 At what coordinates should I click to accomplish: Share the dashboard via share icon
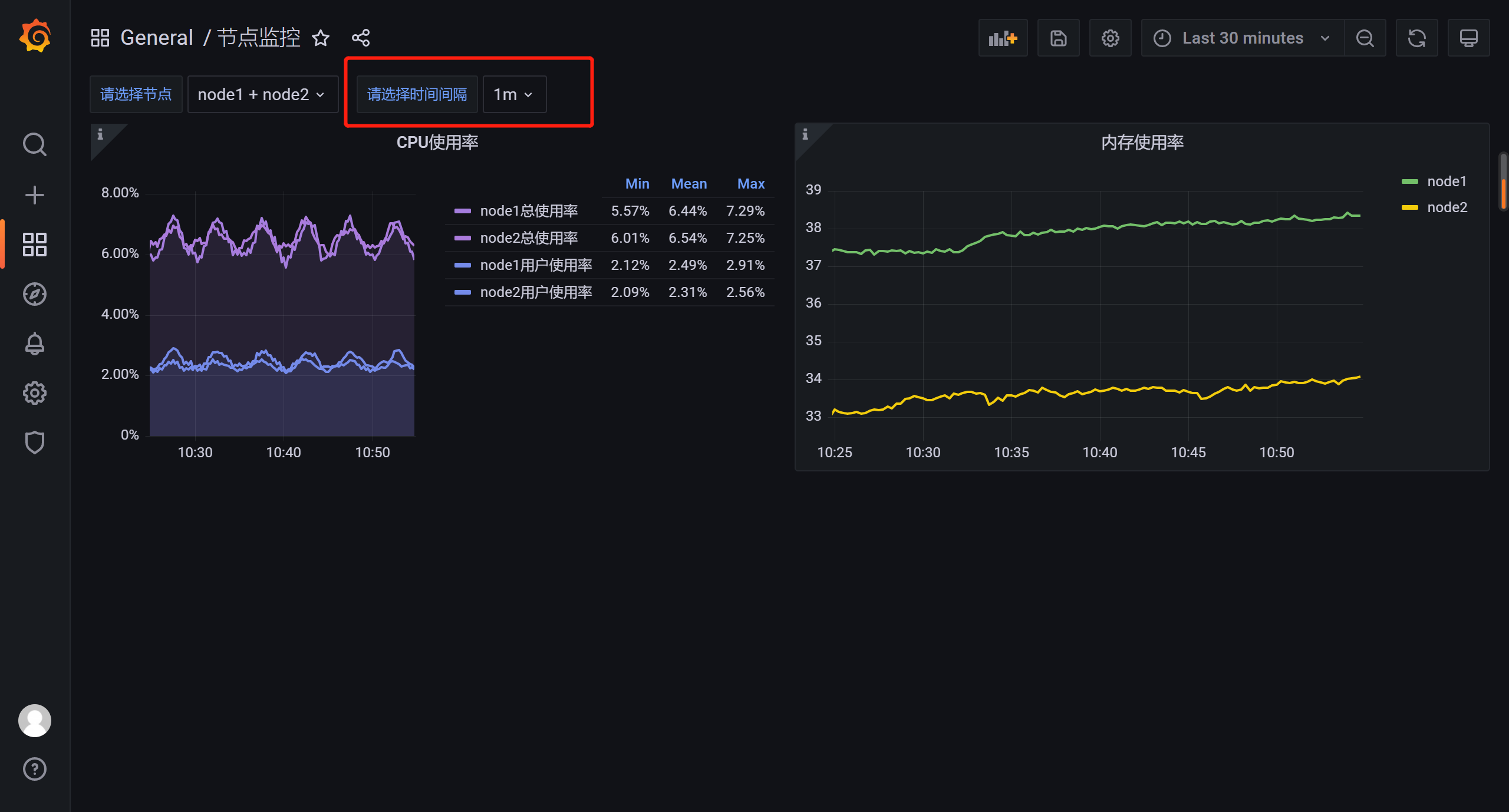pos(360,38)
